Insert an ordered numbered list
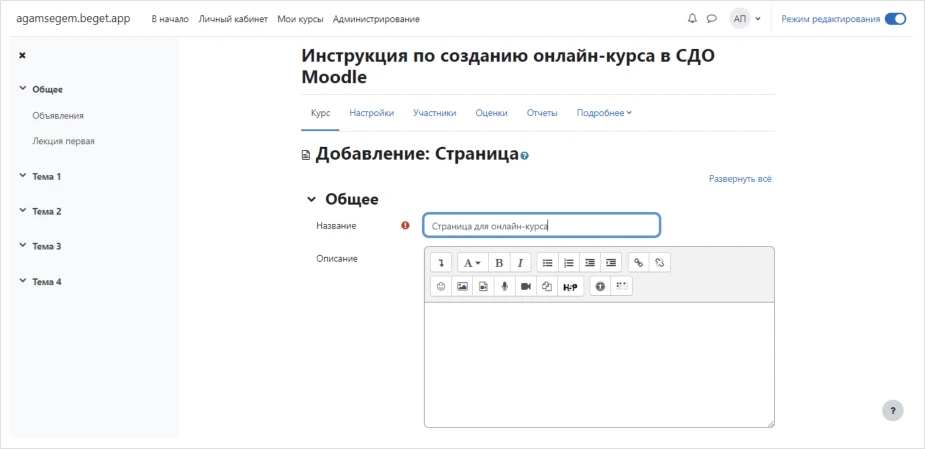Screen dimensions: 925x449 (x=569, y=263)
